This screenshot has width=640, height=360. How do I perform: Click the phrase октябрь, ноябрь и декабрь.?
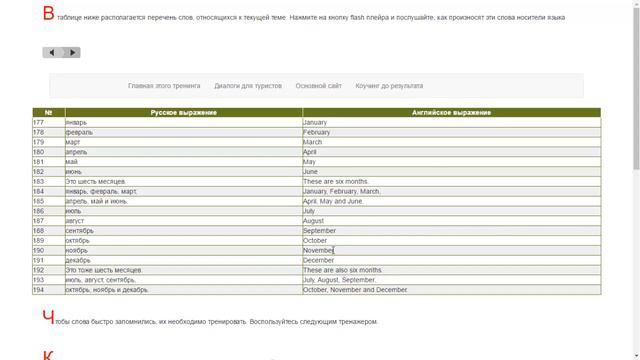[107, 290]
